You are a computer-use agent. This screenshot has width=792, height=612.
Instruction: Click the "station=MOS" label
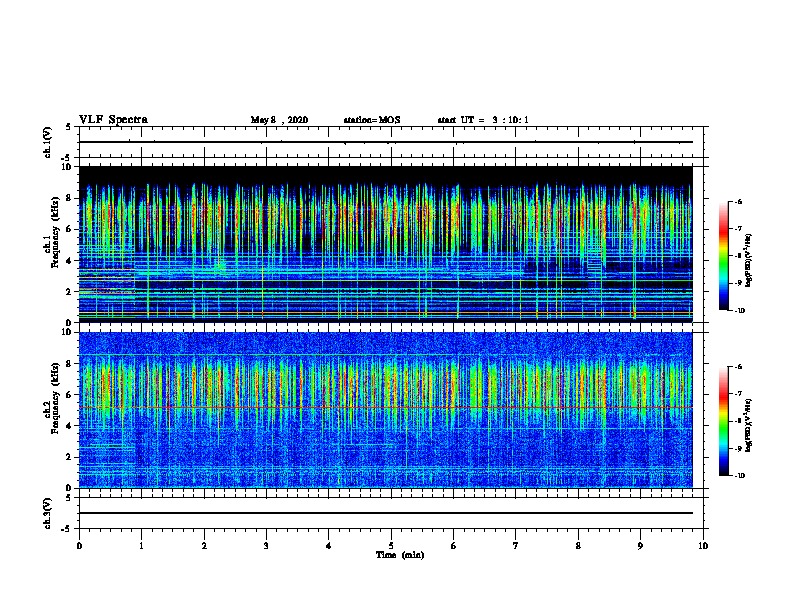372,120
